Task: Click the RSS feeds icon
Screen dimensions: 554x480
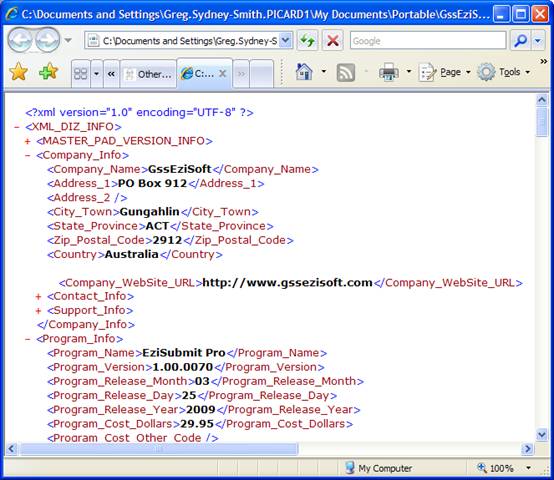Action: [346, 72]
